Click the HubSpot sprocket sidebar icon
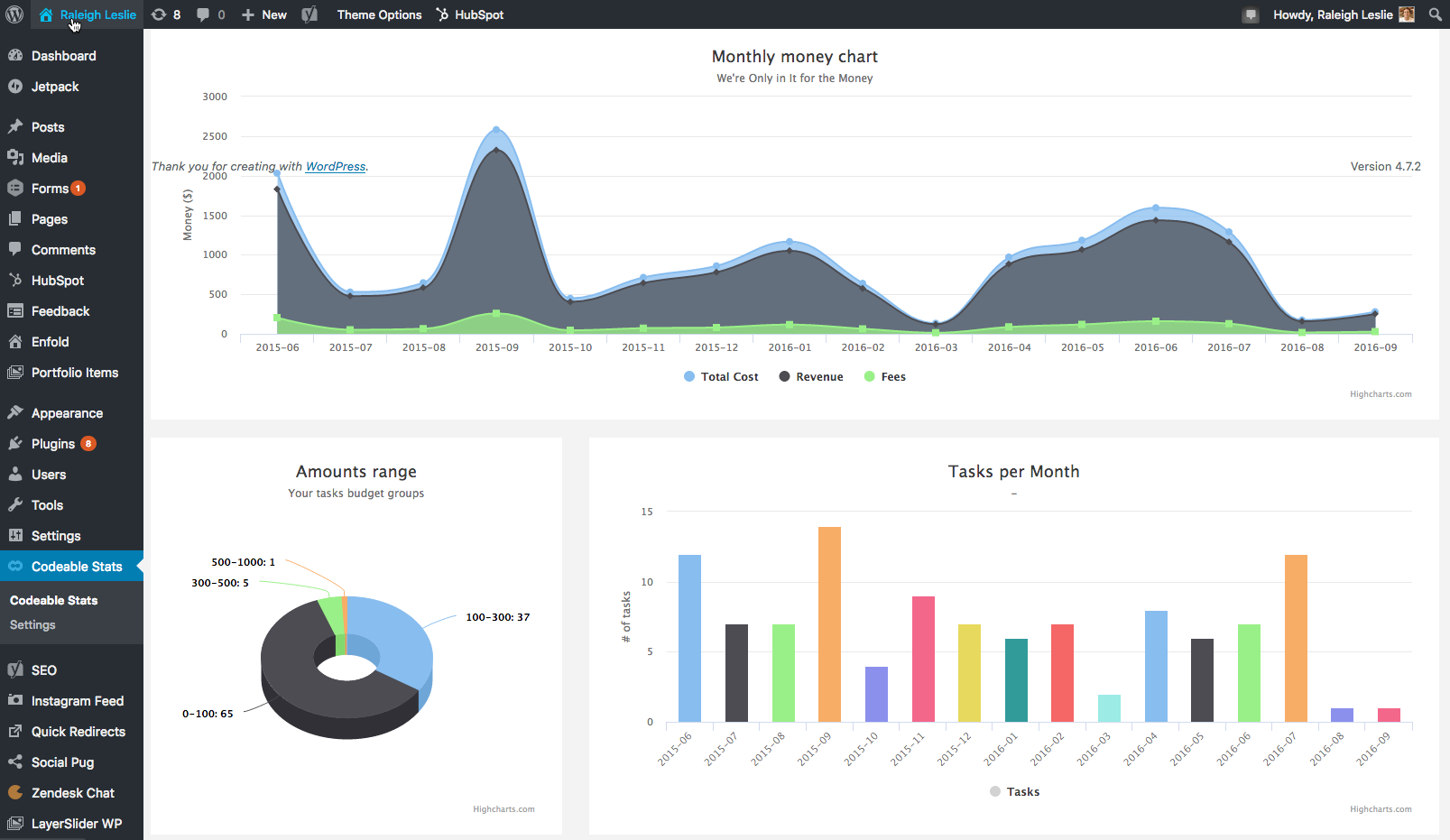1450x840 pixels. coord(15,281)
